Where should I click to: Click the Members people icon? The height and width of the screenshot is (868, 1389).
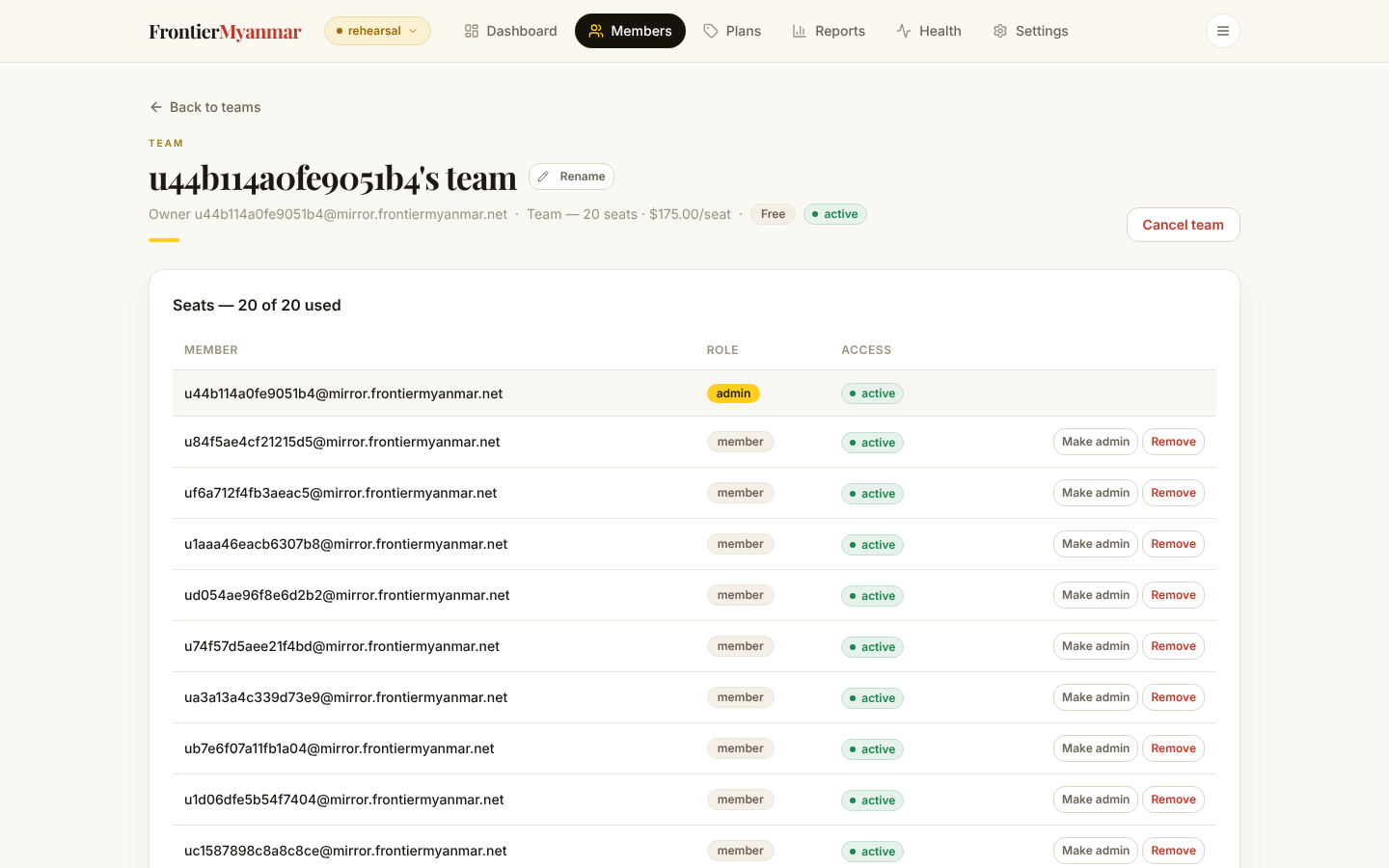596,31
